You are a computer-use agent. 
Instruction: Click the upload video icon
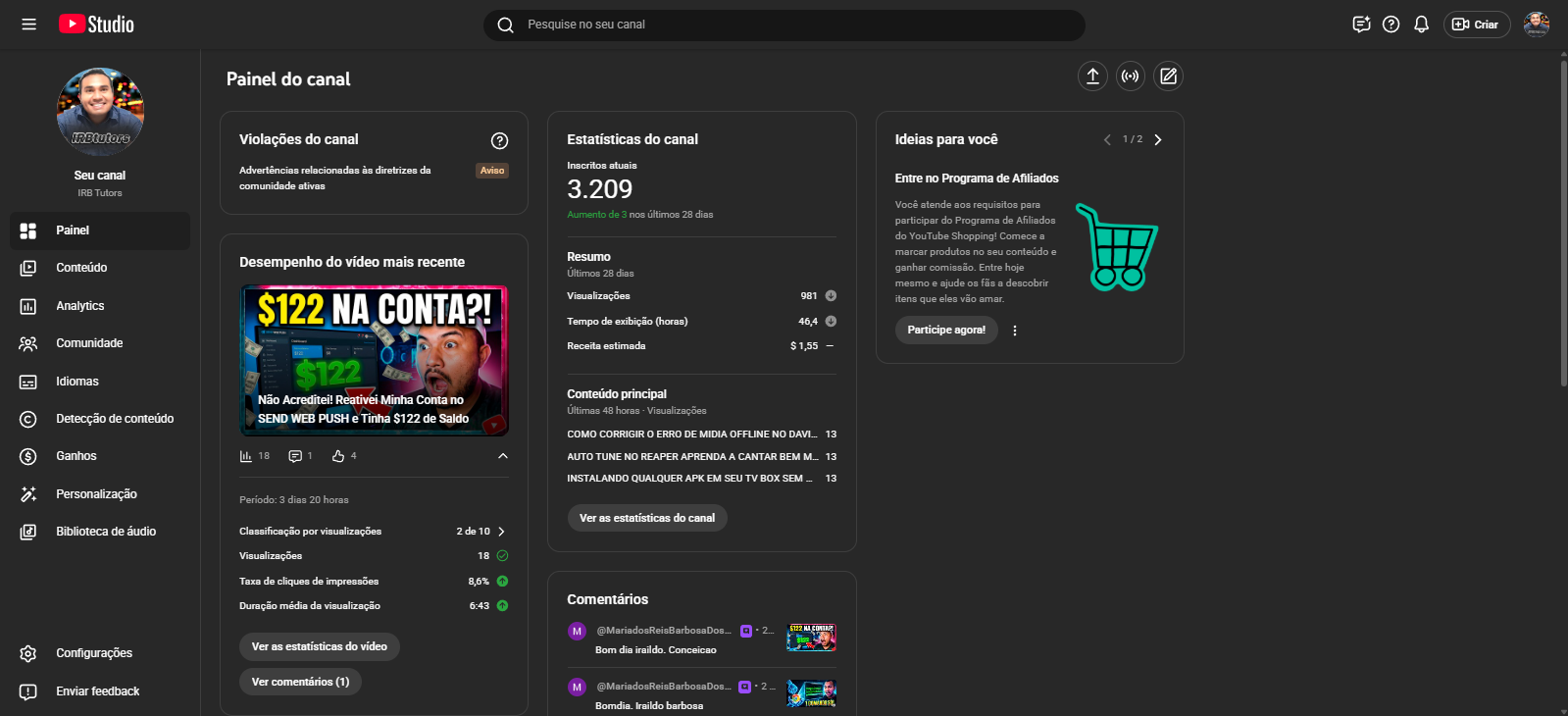1092,77
